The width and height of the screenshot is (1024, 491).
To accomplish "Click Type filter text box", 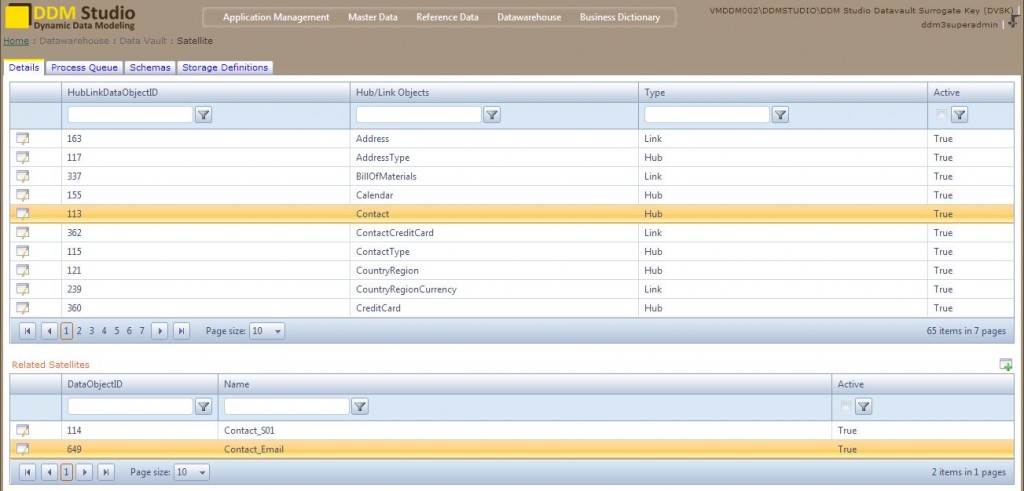I will [x=707, y=115].
